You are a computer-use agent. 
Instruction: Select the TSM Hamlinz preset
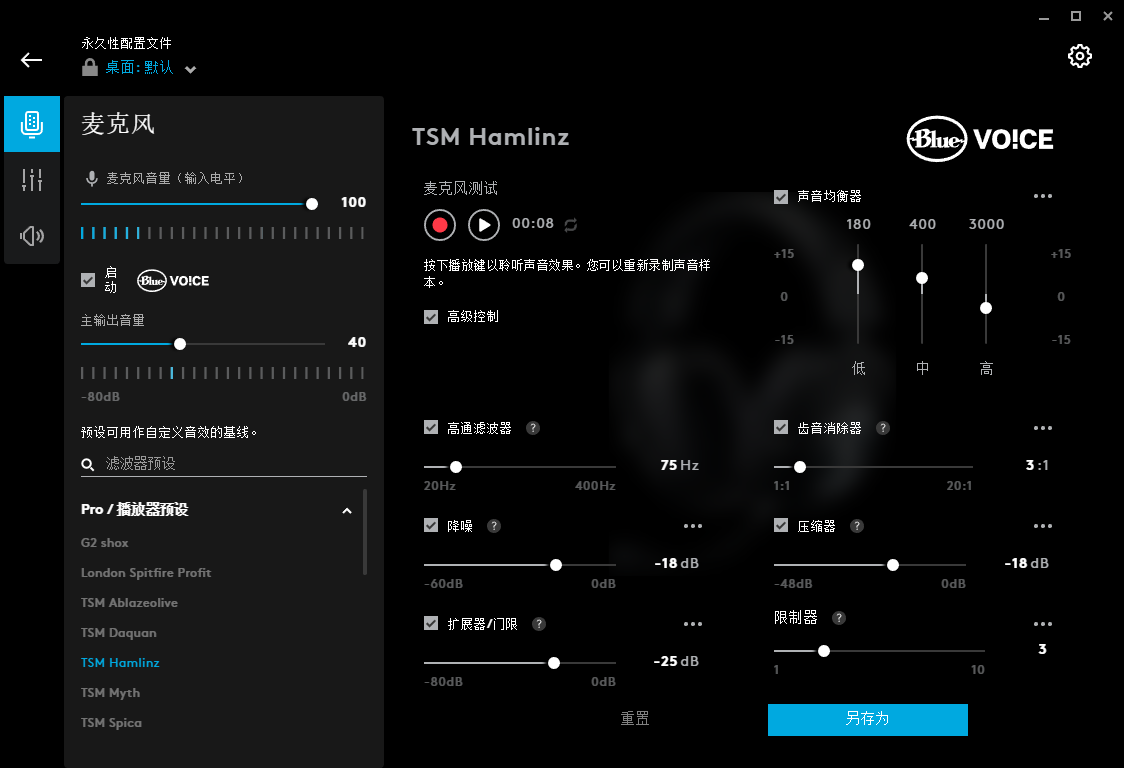tap(120, 663)
